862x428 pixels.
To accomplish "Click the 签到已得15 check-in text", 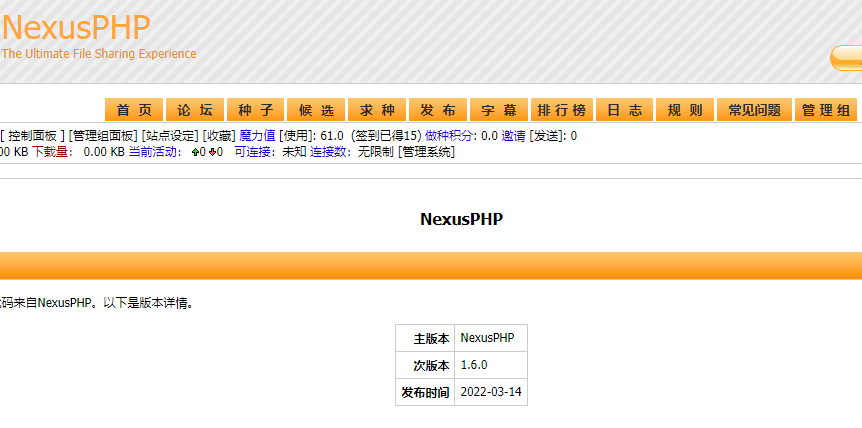I will pos(386,136).
